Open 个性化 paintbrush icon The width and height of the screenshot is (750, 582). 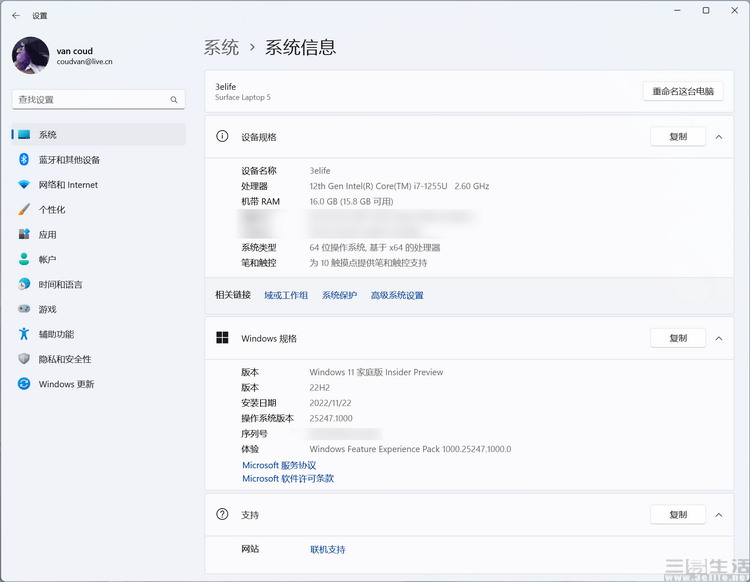coord(24,209)
